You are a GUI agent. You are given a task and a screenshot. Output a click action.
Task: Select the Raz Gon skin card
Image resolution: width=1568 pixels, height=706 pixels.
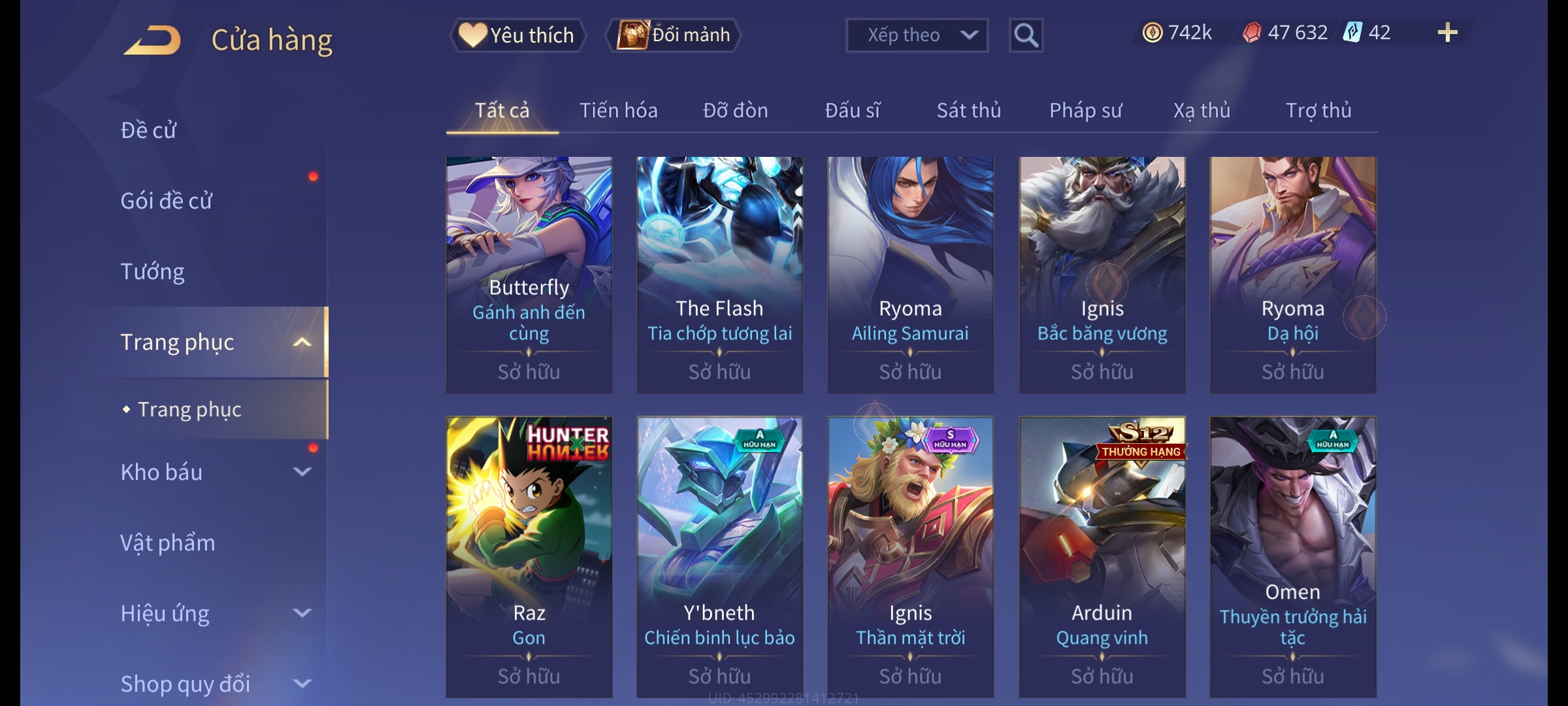529,557
